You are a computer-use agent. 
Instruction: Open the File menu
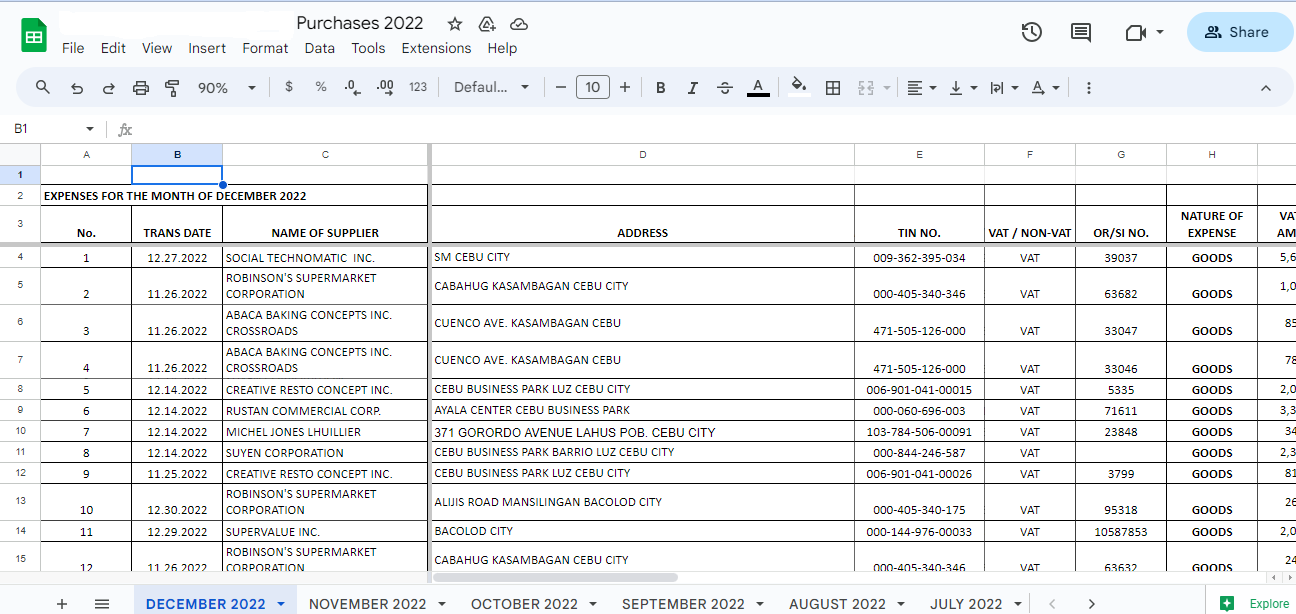point(73,48)
